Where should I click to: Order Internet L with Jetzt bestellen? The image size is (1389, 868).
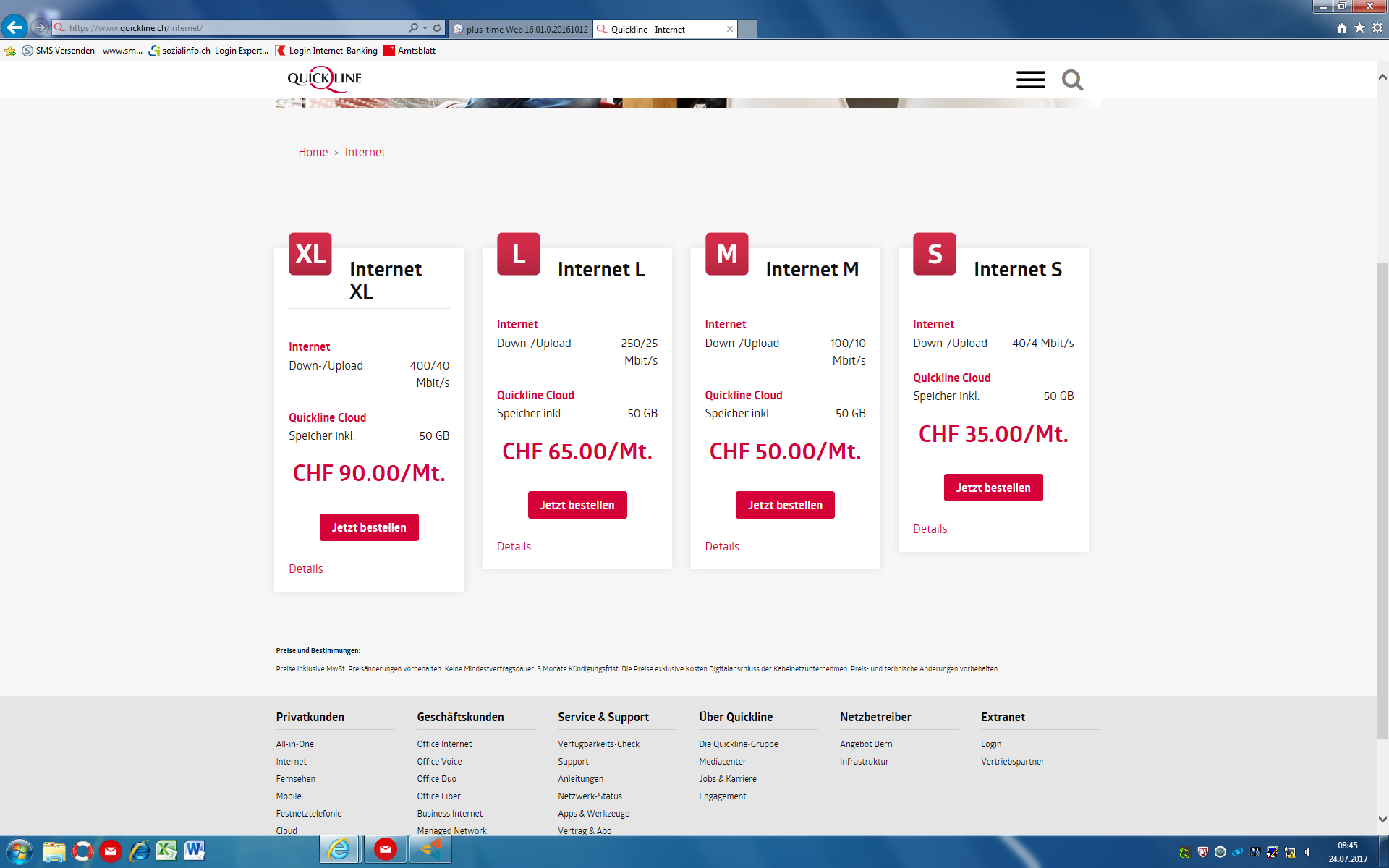(577, 505)
